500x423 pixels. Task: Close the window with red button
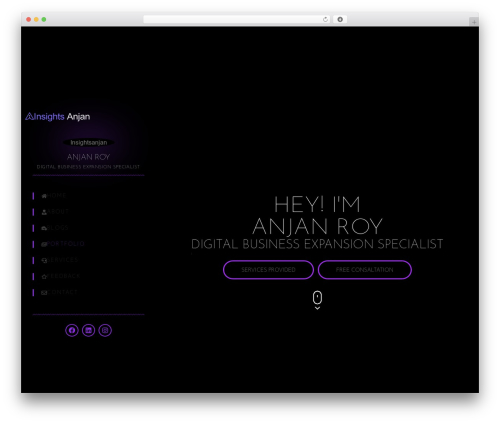point(29,20)
